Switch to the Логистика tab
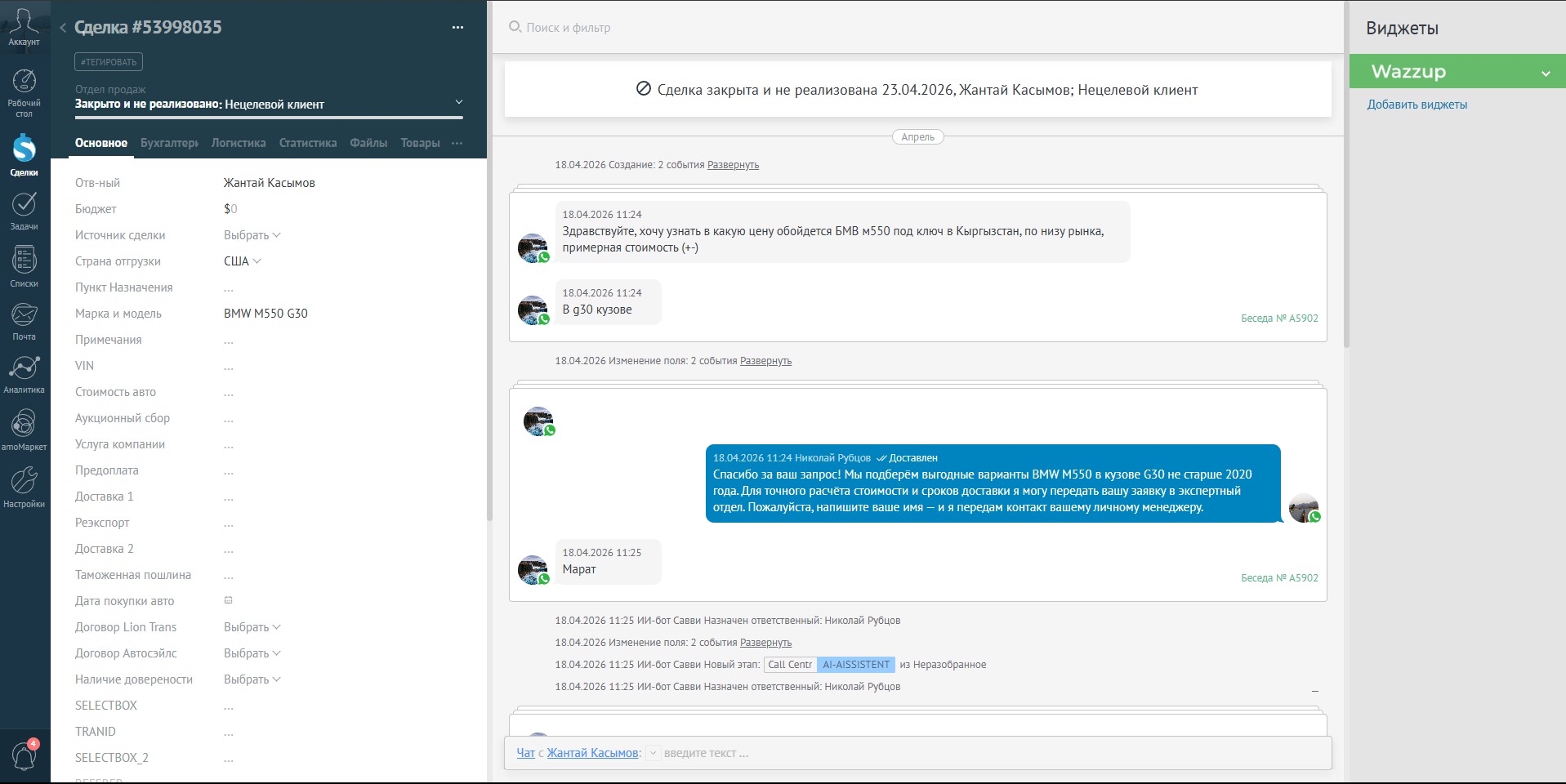 pyautogui.click(x=239, y=143)
